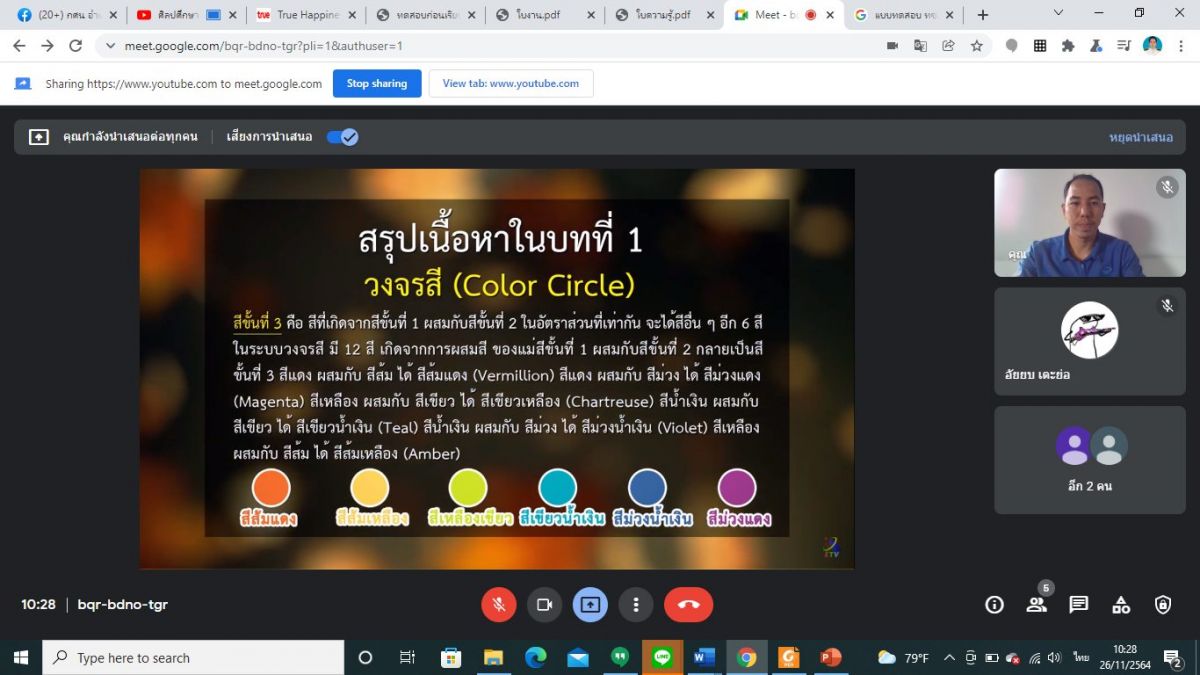Unmute the microphone in Meet
The height and width of the screenshot is (675, 1200).
click(498, 604)
